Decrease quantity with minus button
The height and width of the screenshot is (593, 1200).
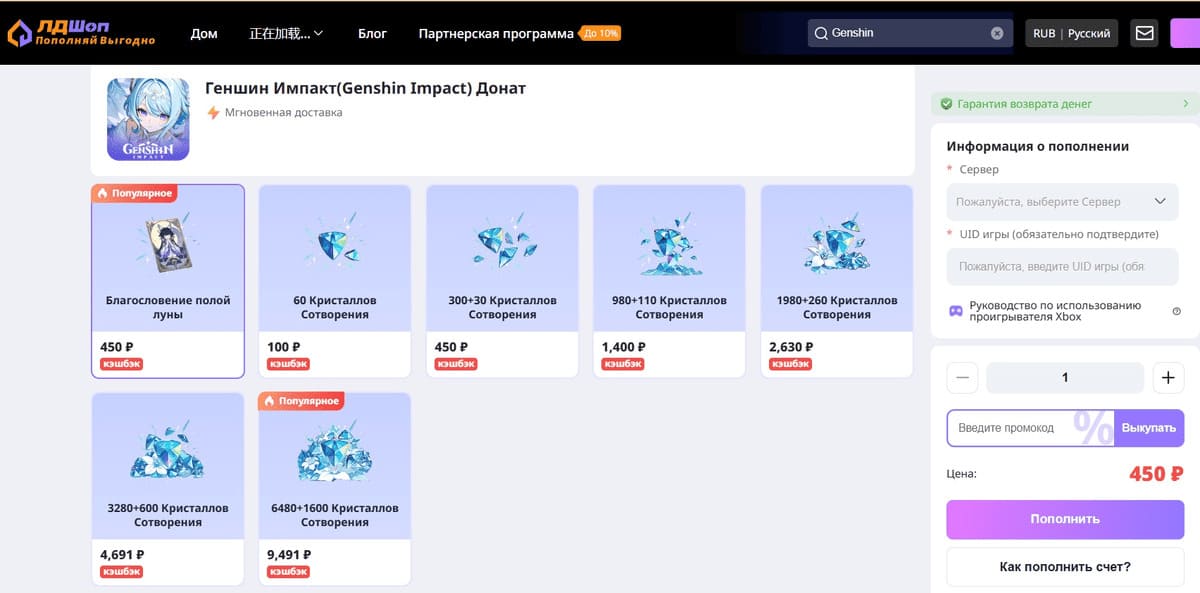point(962,378)
